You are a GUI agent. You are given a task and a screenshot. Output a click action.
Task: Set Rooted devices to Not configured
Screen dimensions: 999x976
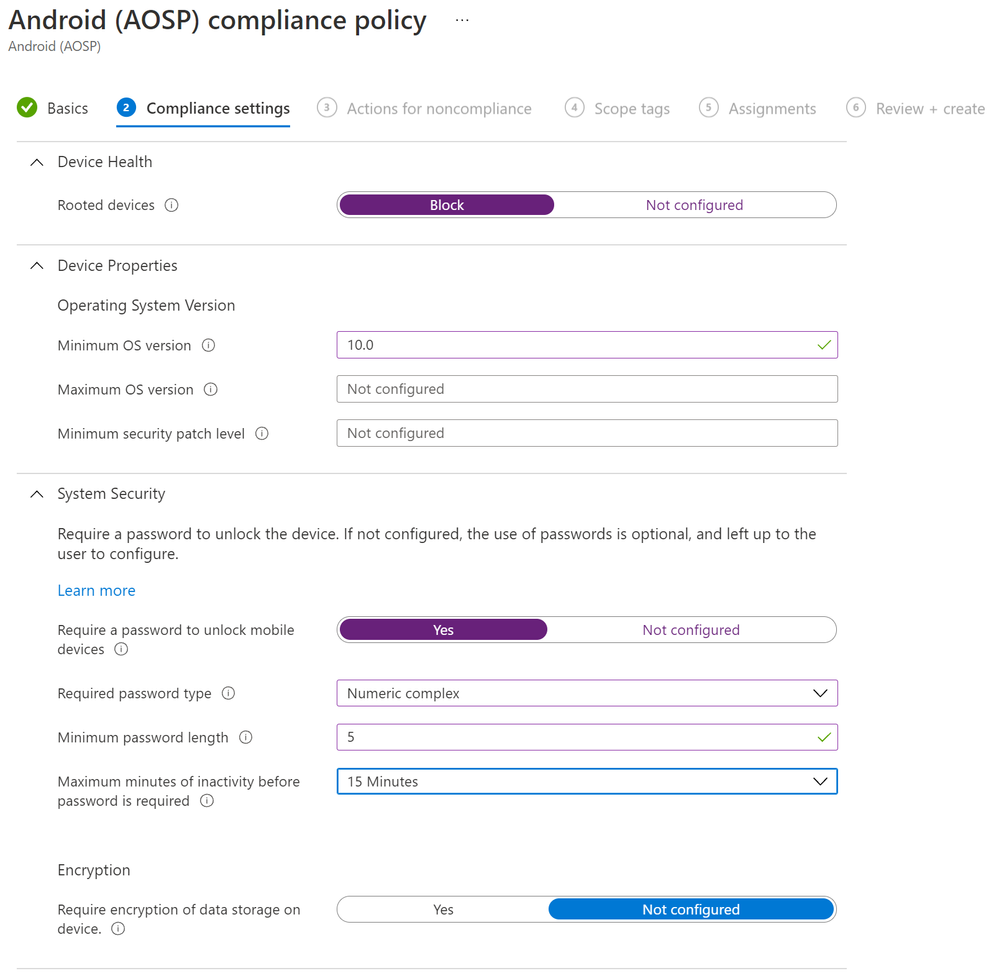coord(694,205)
